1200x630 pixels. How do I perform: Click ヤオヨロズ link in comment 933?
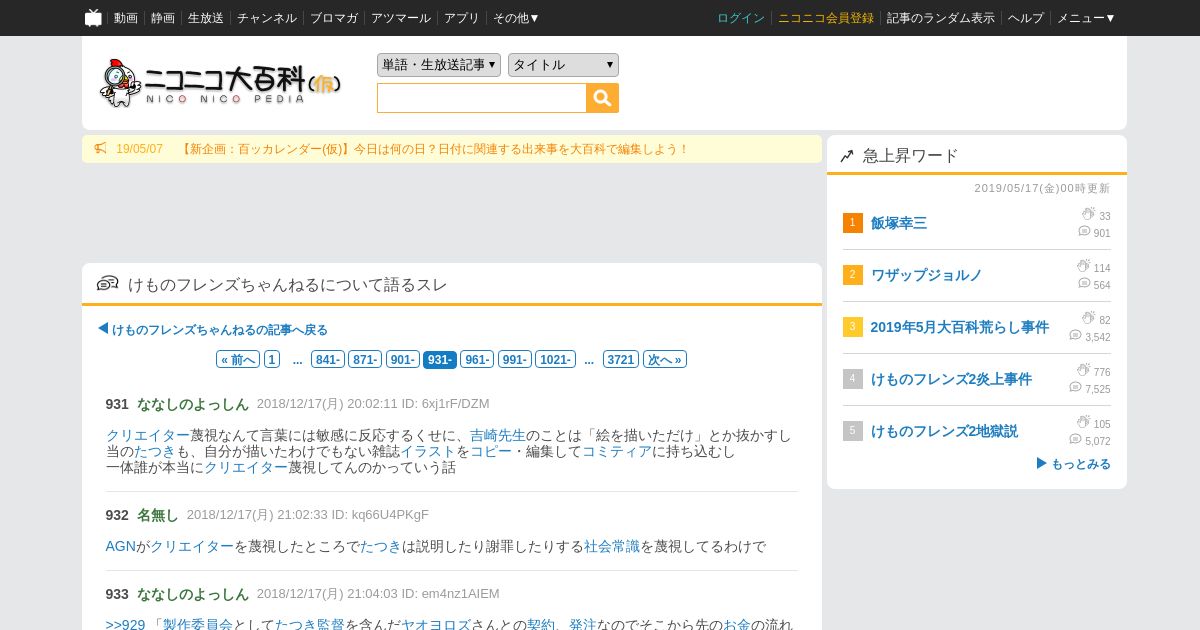(x=436, y=625)
